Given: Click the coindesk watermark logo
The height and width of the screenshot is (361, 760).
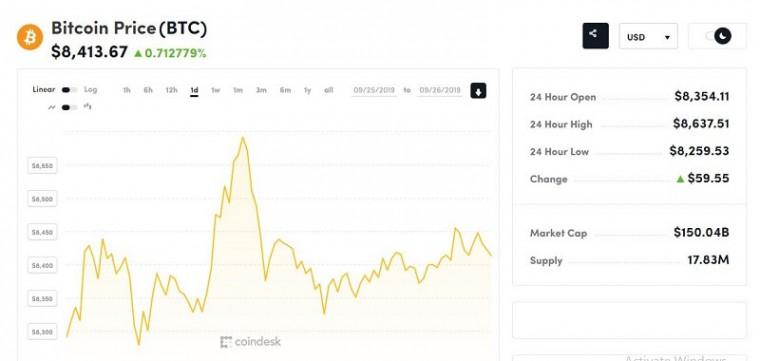Looking at the screenshot, I should (x=250, y=342).
